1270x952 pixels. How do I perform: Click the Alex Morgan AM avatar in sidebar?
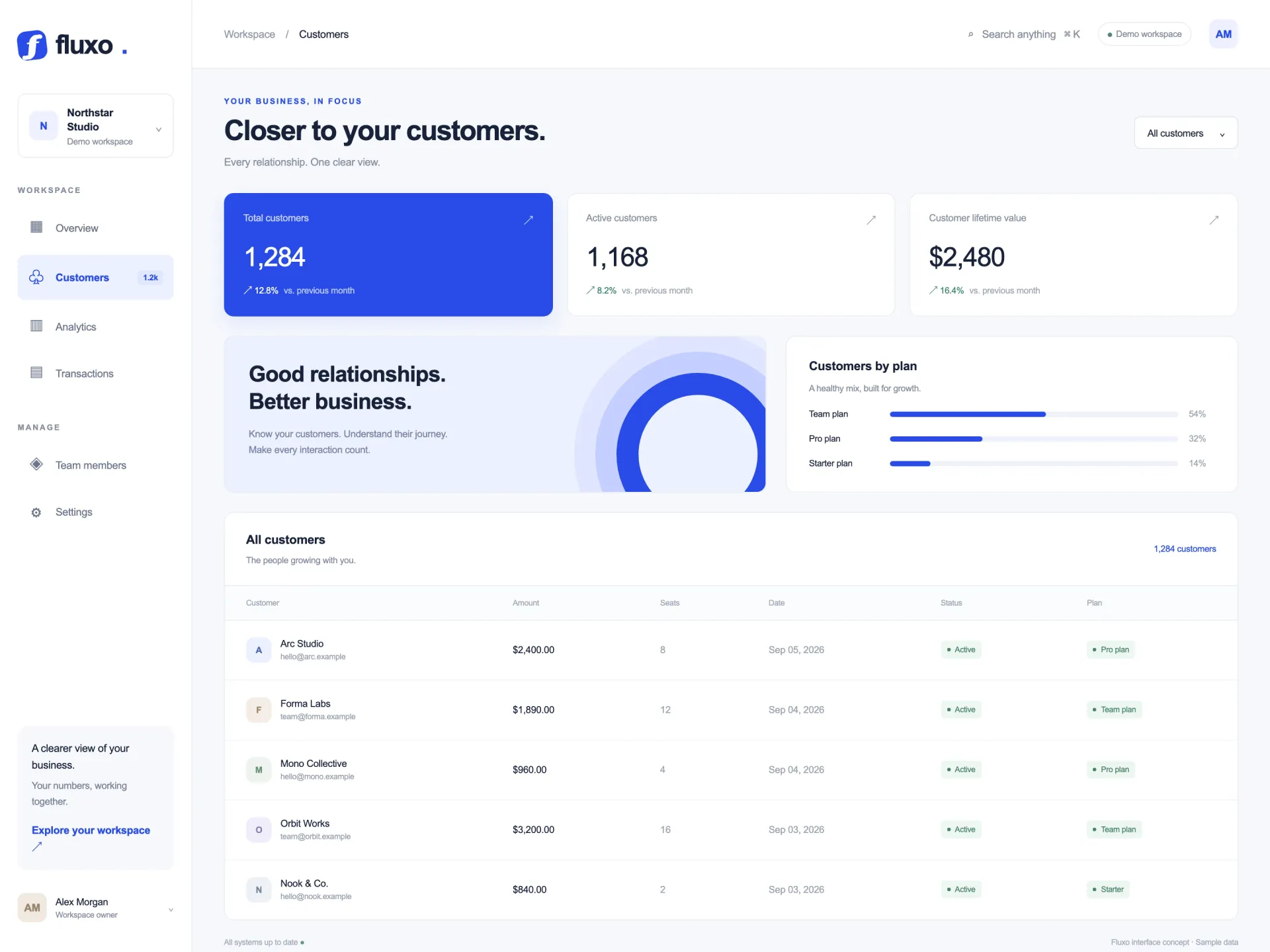32,908
